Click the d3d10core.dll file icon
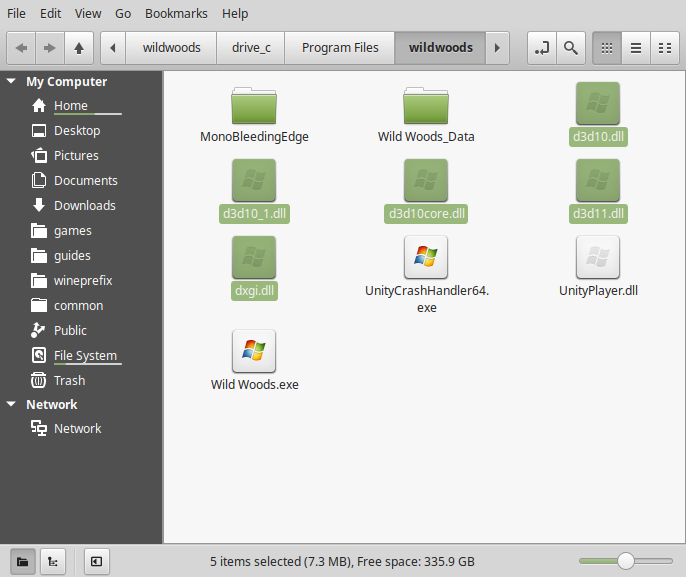This screenshot has height=577, width=686. 426,181
